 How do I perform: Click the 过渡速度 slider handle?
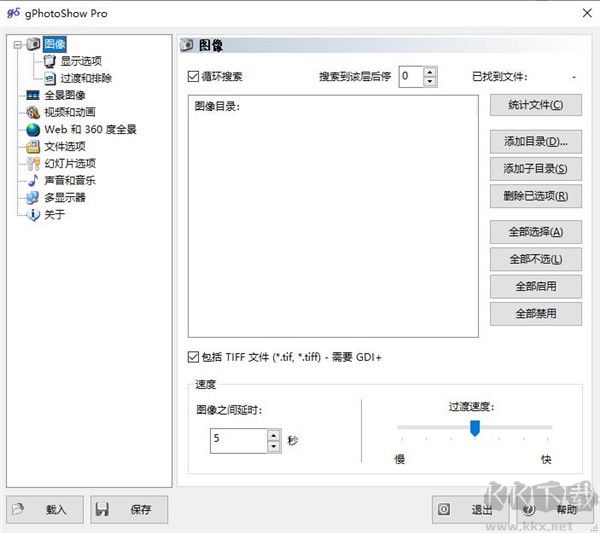click(475, 428)
